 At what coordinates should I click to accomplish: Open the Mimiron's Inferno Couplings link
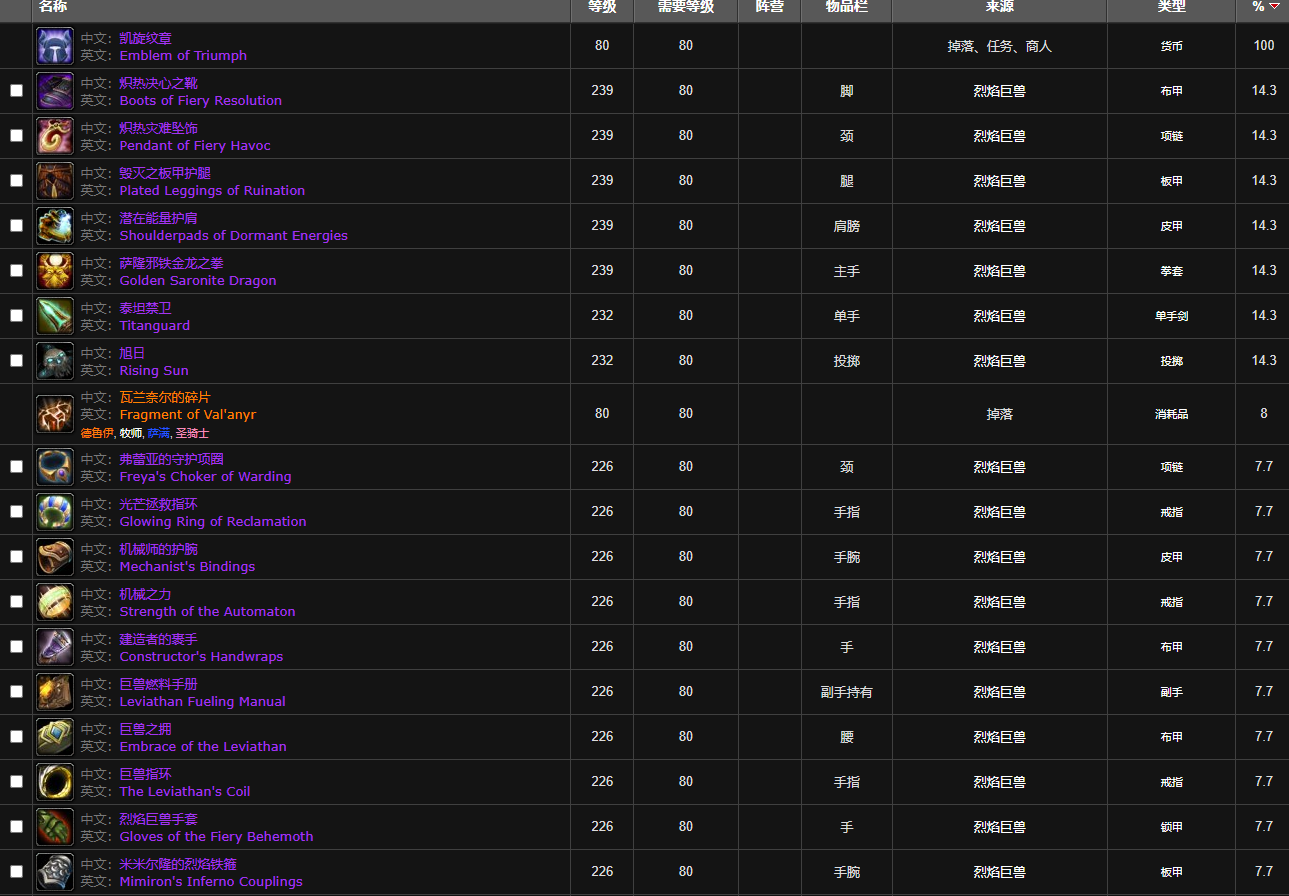pyautogui.click(x=211, y=882)
